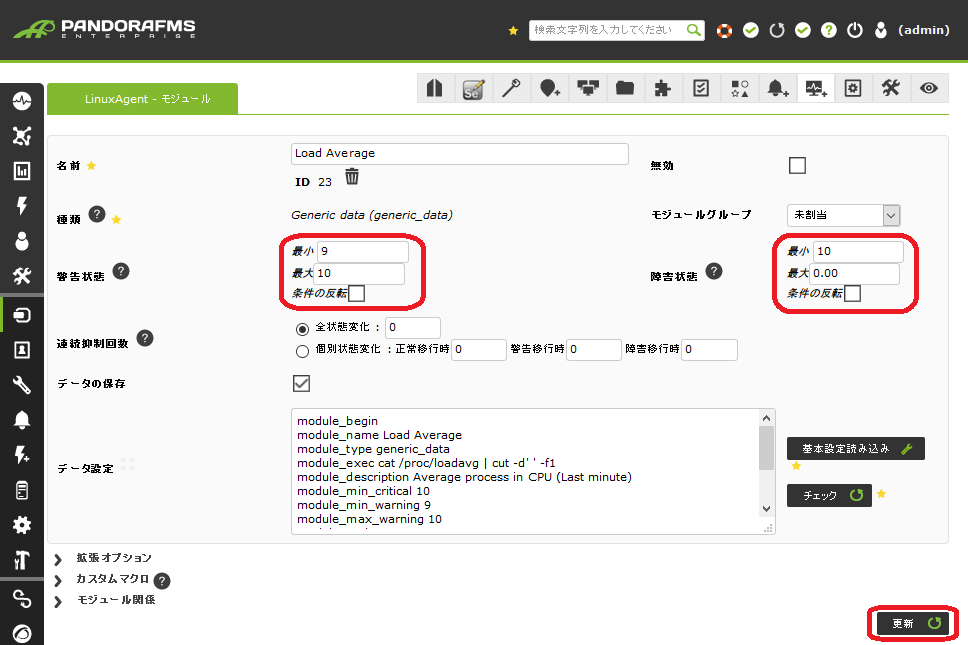Click the 名前 field containing Load Average
Viewport: 968px width, 645px height.
460,154
